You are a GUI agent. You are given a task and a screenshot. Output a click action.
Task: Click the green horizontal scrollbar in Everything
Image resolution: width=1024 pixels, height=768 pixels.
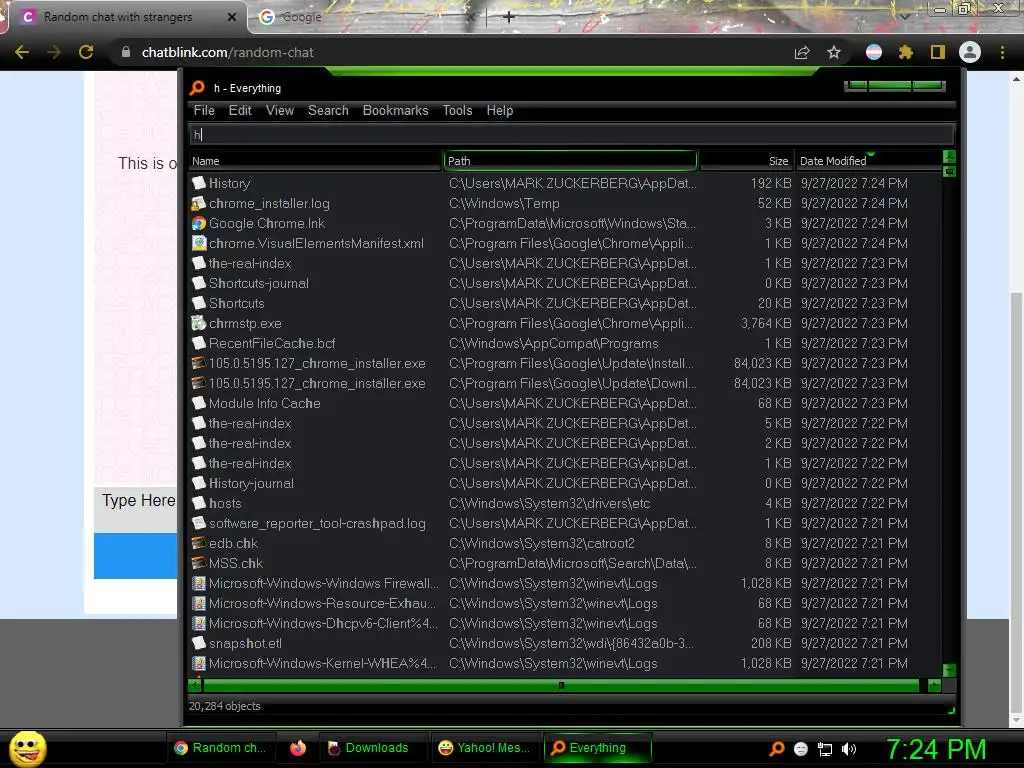coord(561,685)
